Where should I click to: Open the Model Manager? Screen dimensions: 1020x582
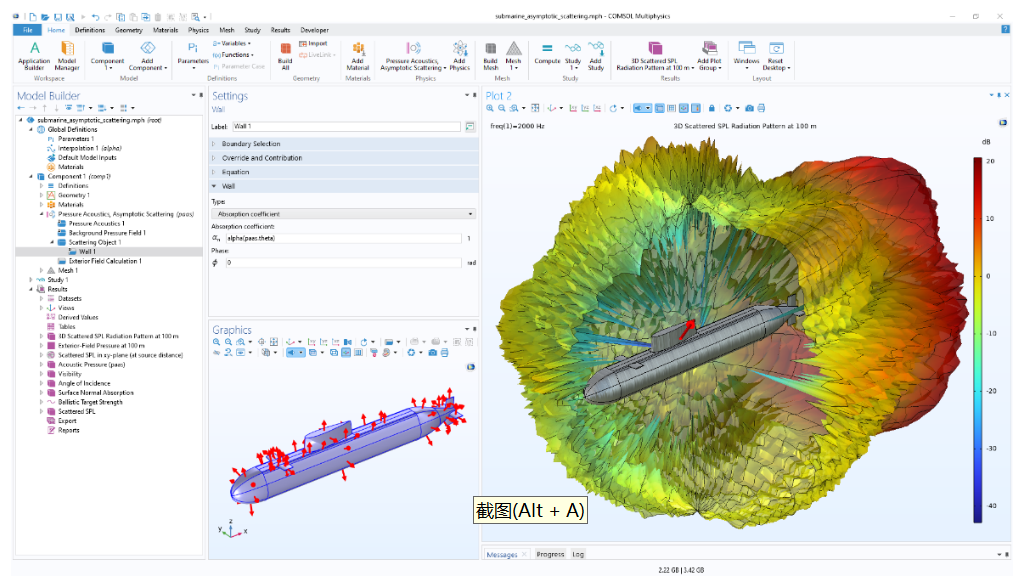(66, 55)
